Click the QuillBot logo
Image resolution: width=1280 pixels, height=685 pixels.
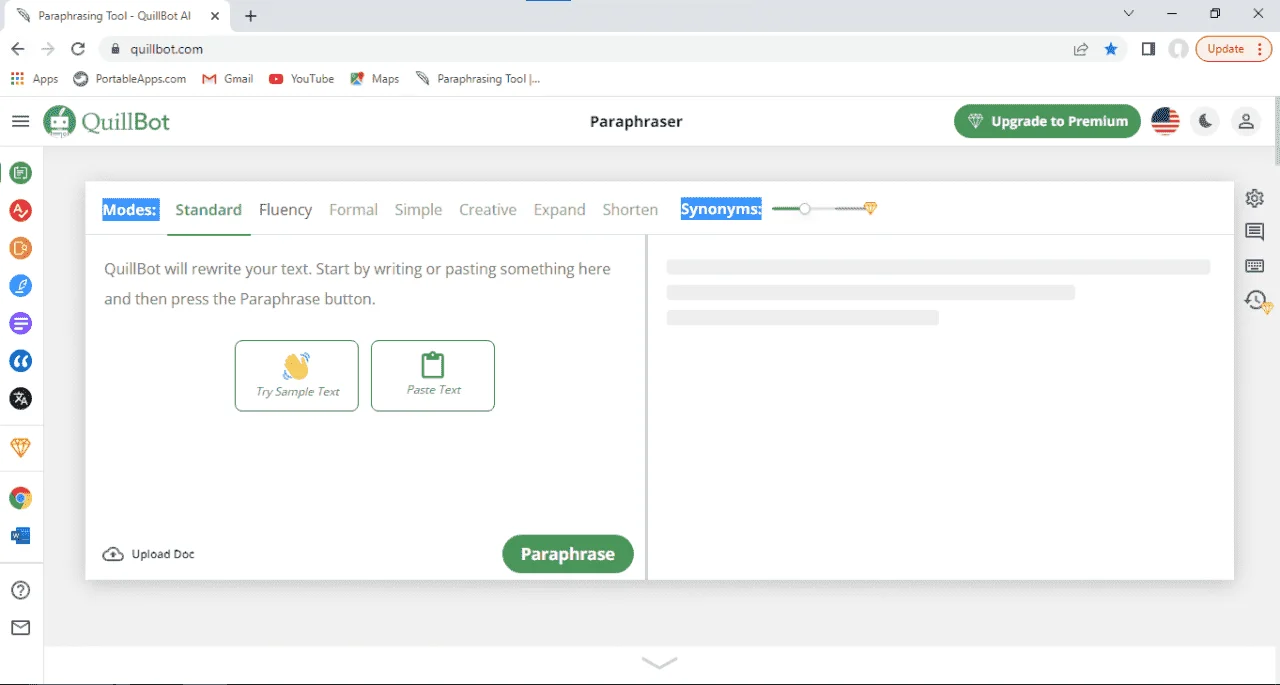107,121
